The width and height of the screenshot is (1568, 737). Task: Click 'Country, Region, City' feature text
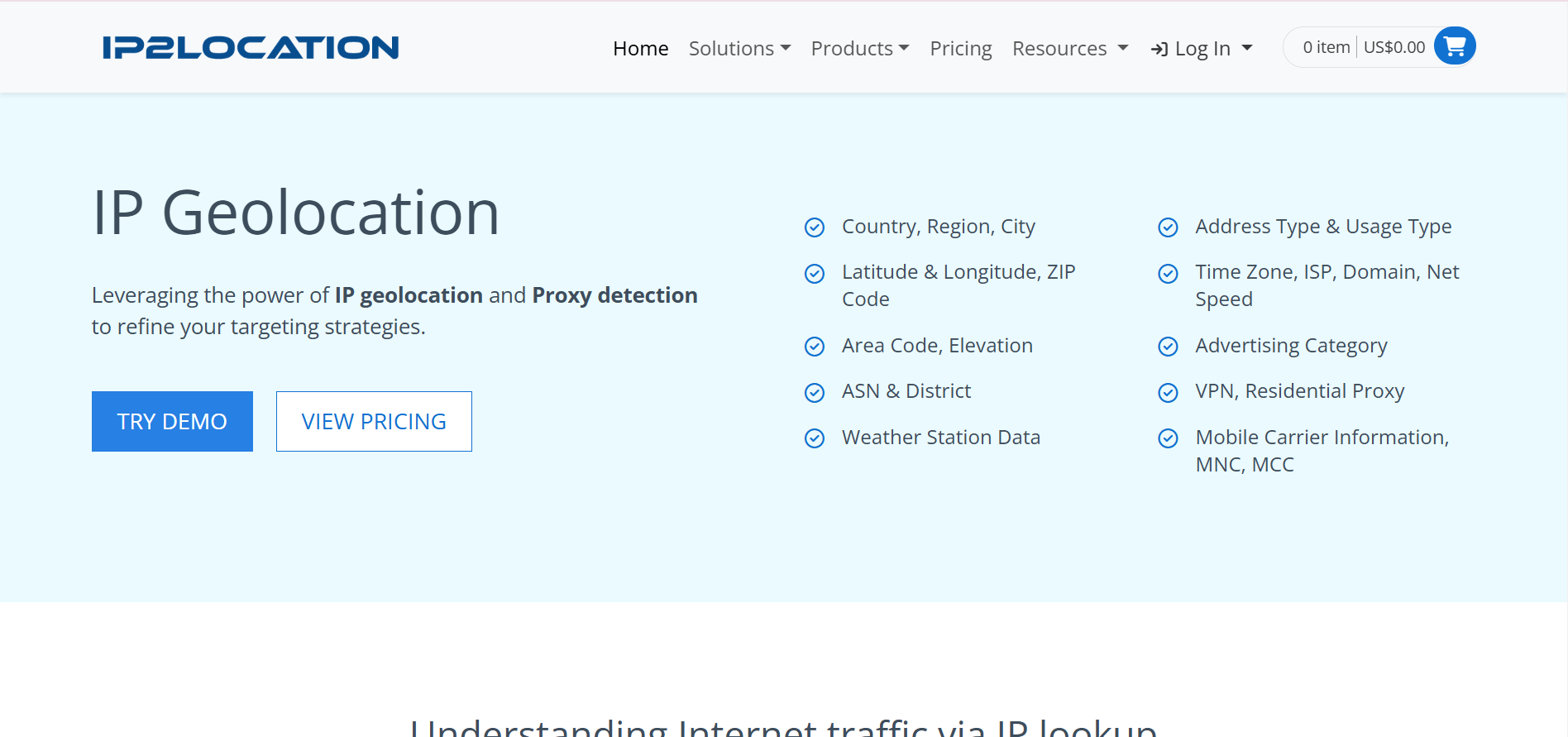[939, 227]
